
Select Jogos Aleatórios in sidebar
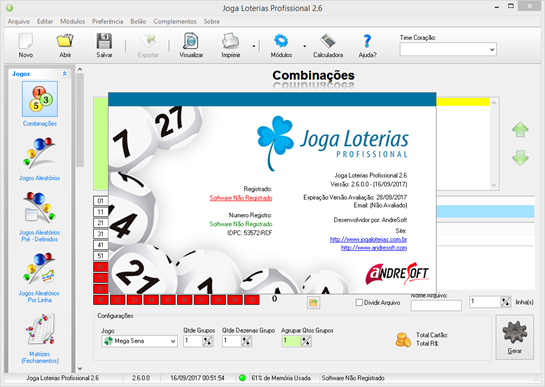pyautogui.click(x=39, y=159)
